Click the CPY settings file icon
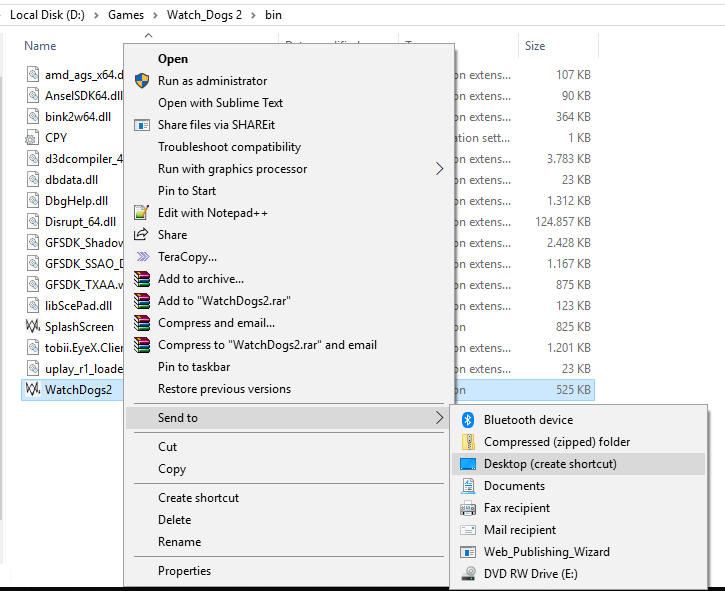 click(x=32, y=138)
